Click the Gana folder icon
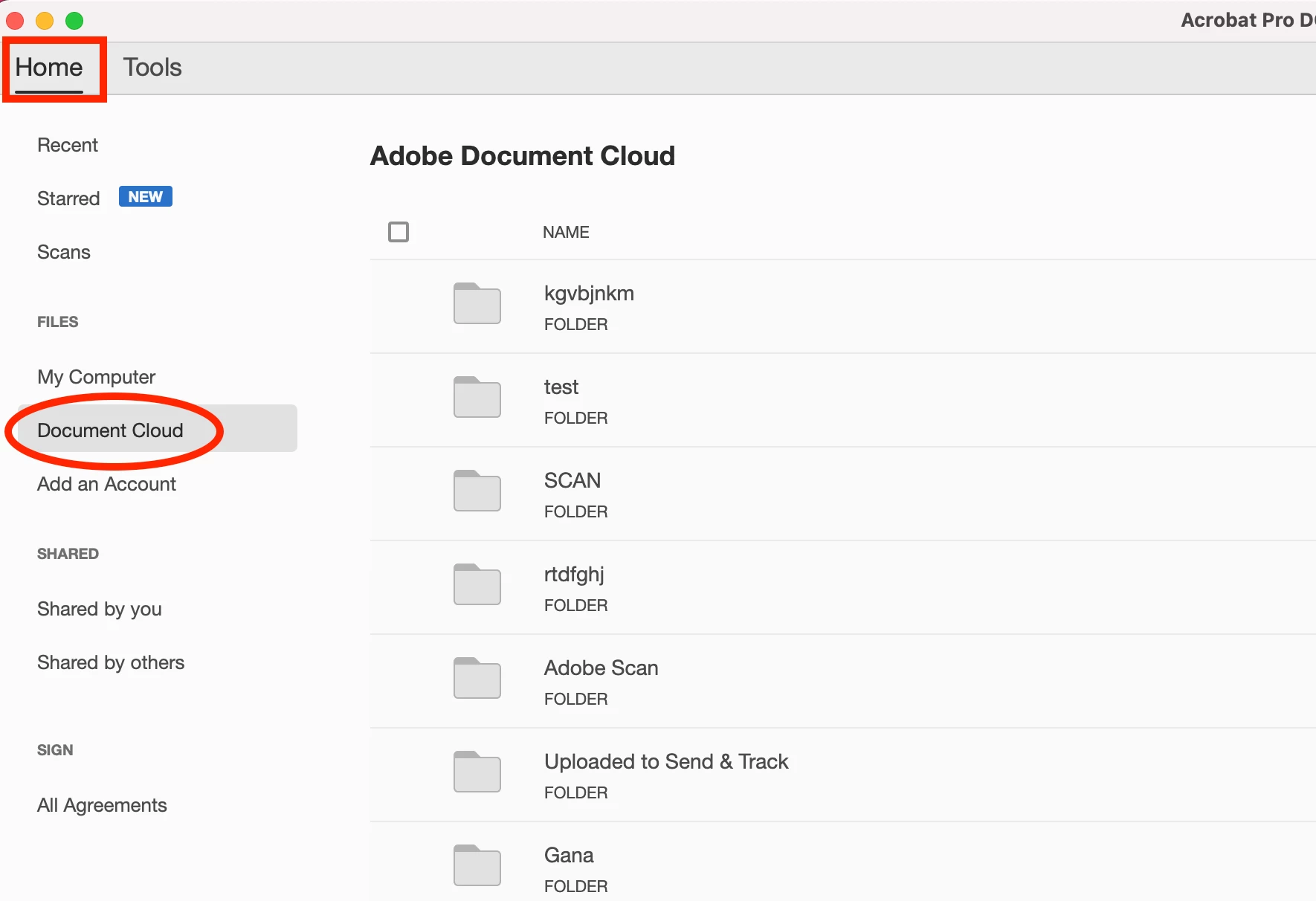This screenshot has height=901, width=1316. click(x=477, y=865)
